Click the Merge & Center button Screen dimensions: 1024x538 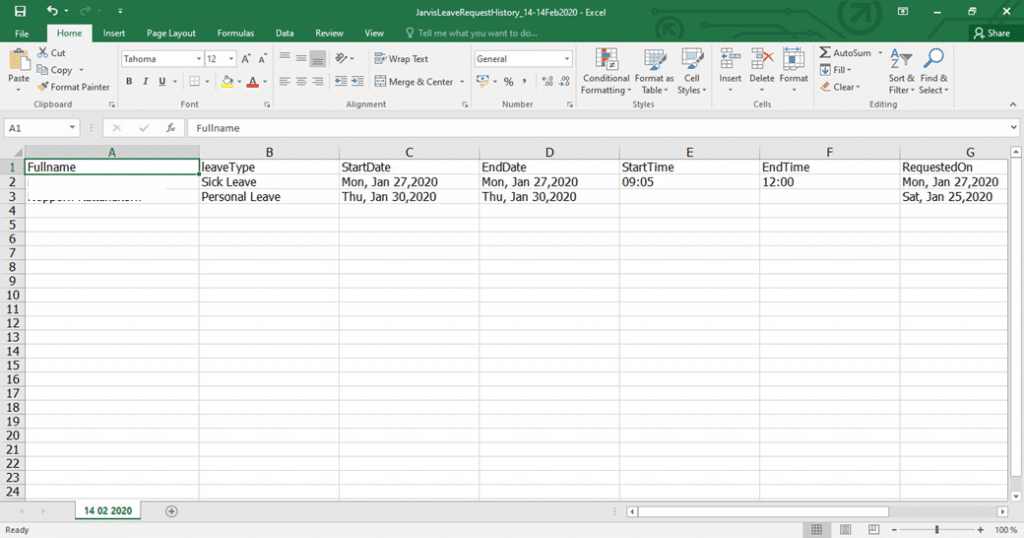(x=413, y=82)
